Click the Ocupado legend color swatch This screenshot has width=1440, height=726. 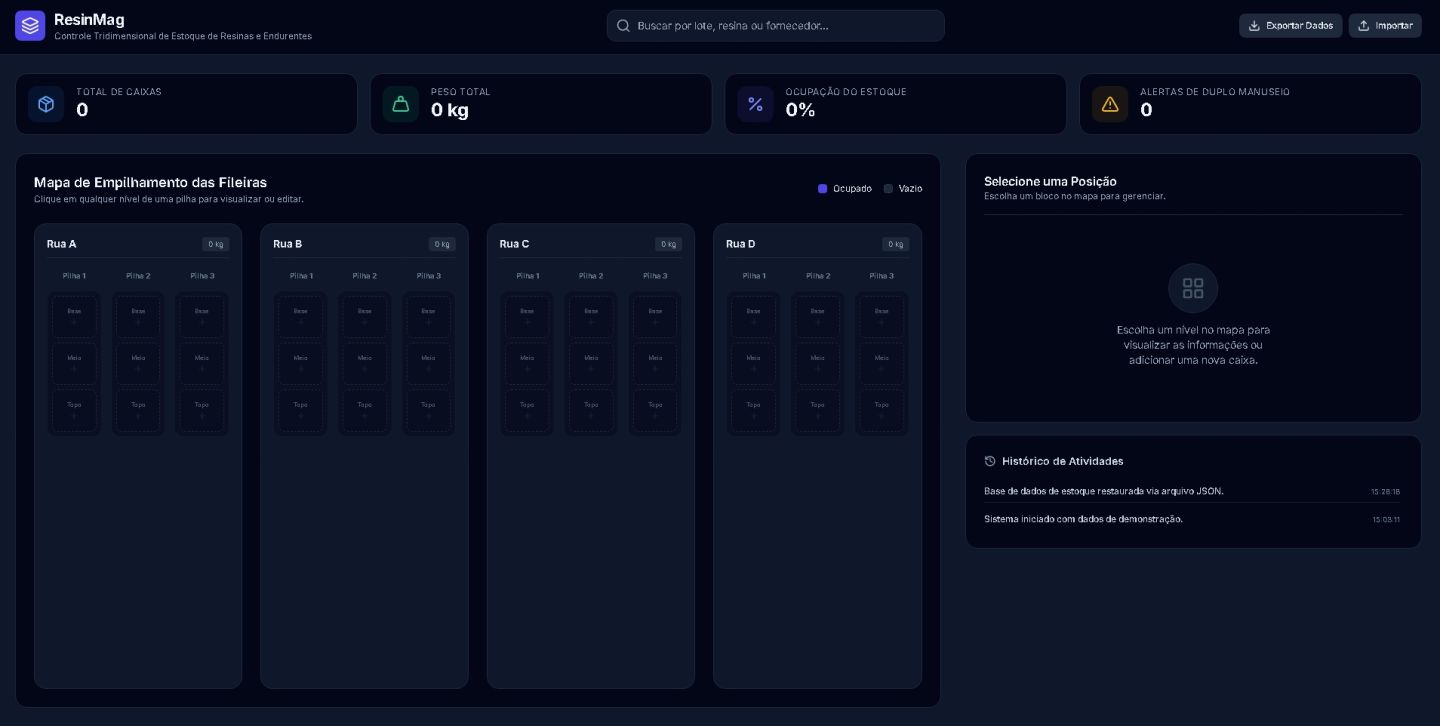click(823, 189)
